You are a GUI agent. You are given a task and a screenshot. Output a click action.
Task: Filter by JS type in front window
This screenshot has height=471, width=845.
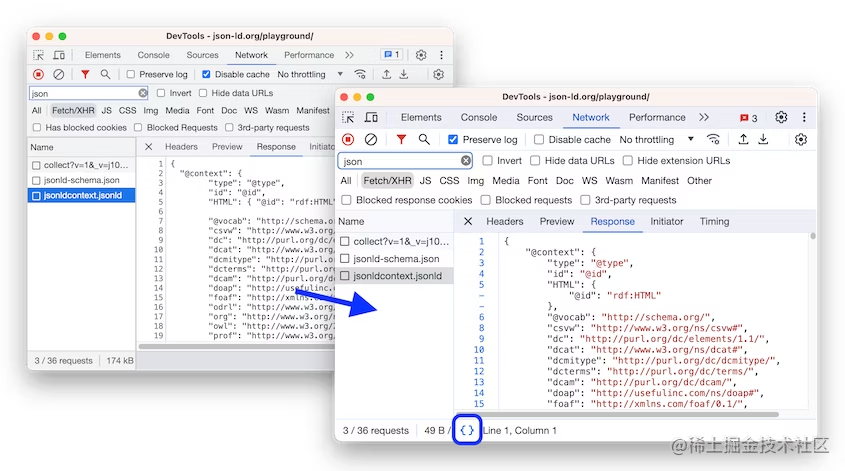coord(425,181)
